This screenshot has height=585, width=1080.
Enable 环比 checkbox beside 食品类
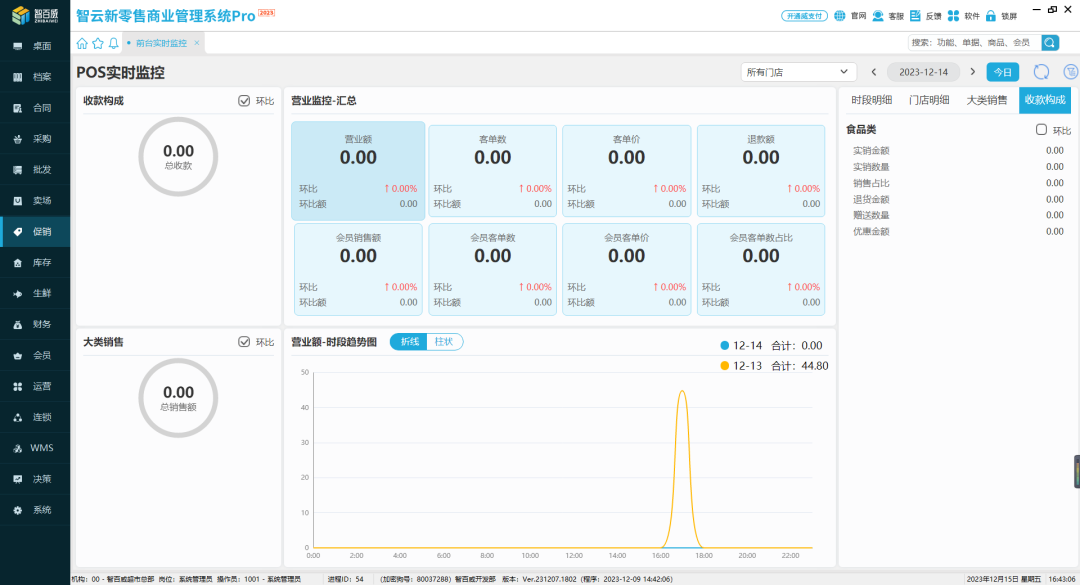pos(1041,130)
